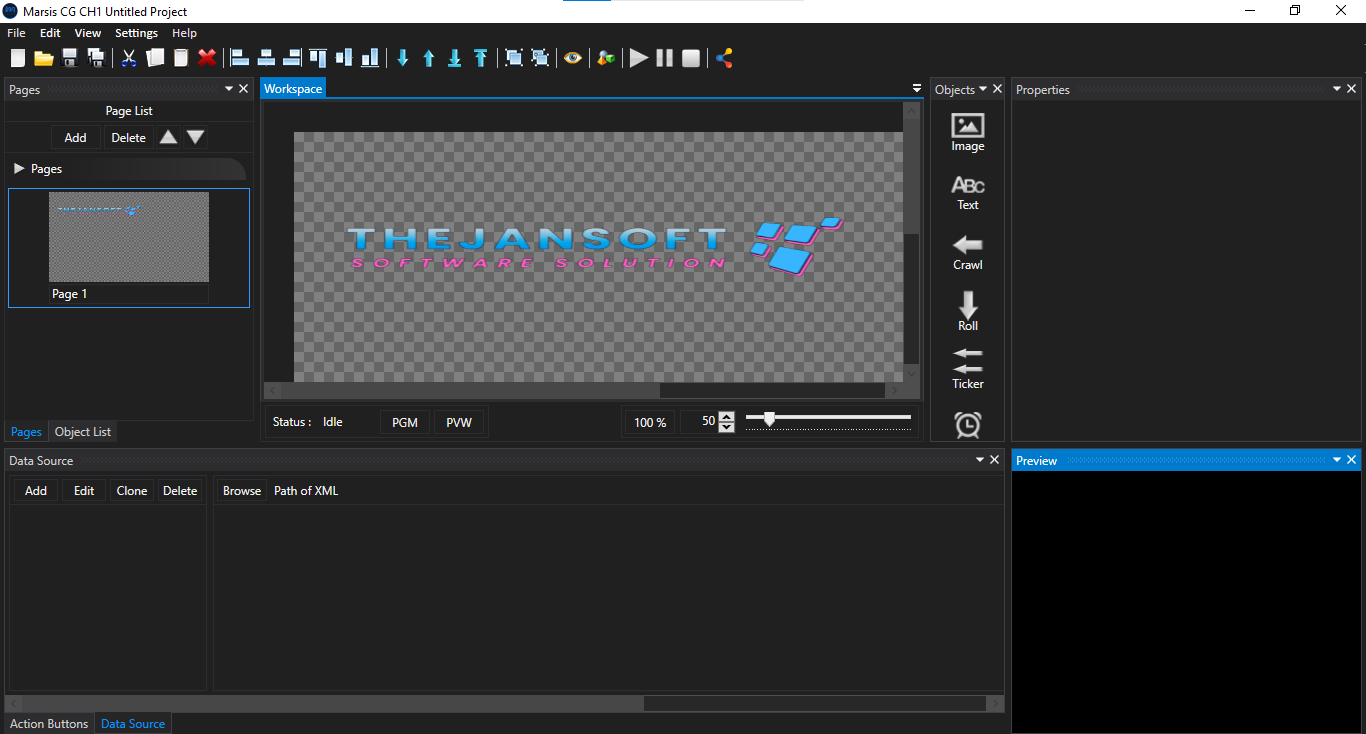The image size is (1366, 734).
Task: Add the clock object from Objects panel
Action: coord(968,425)
